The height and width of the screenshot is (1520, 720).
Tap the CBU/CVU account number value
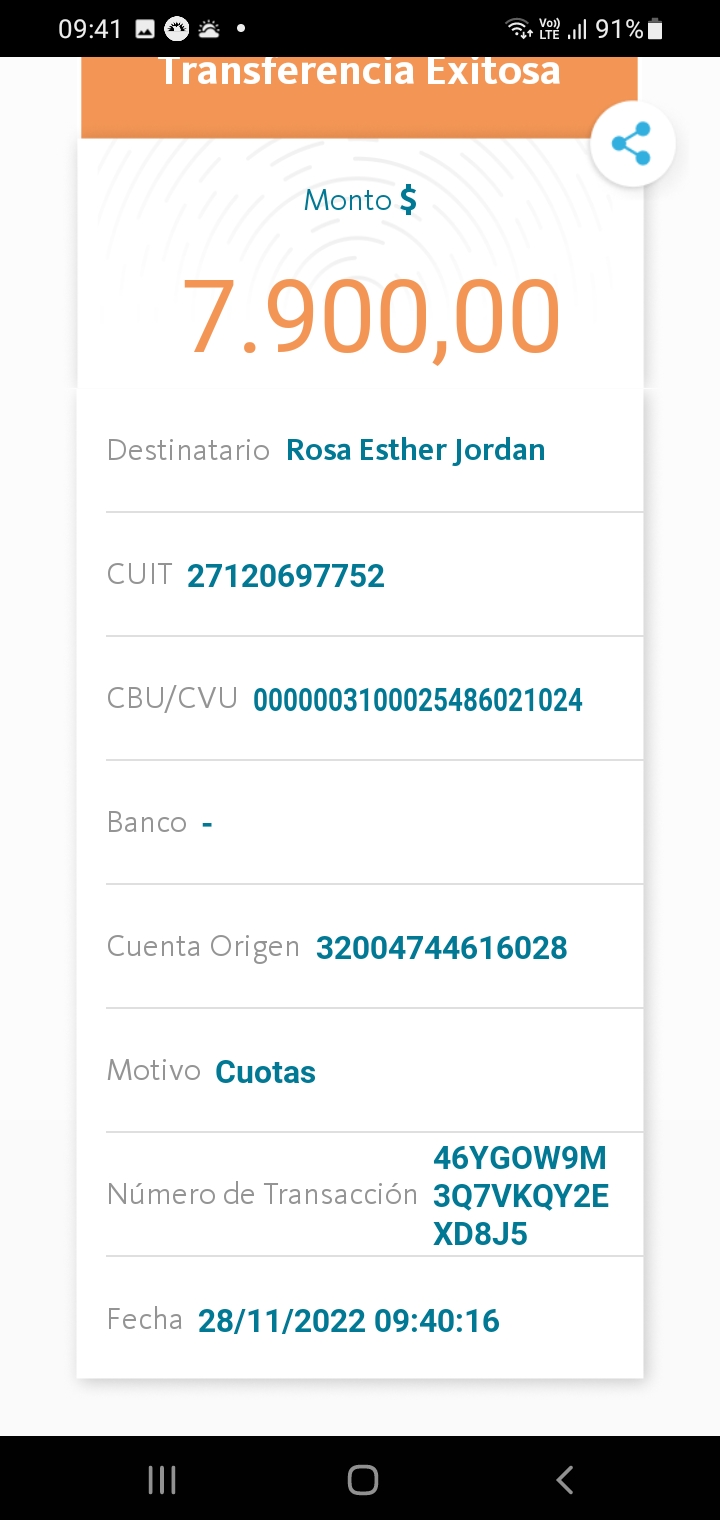tap(417, 700)
